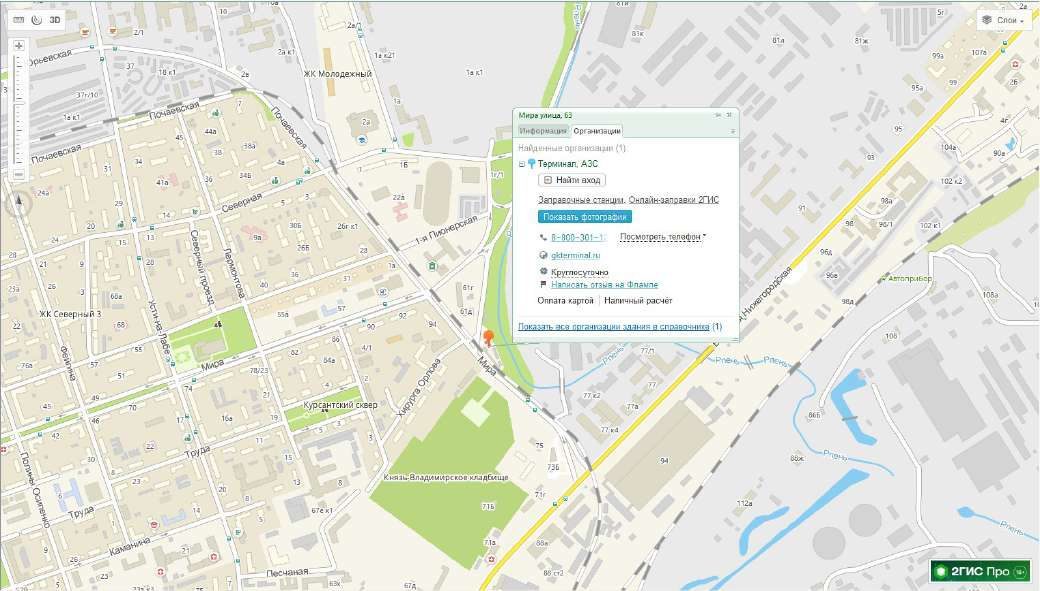This screenshot has width=1040, height=591.
Task: Click the orange map pin marker
Action: pyautogui.click(x=489, y=339)
